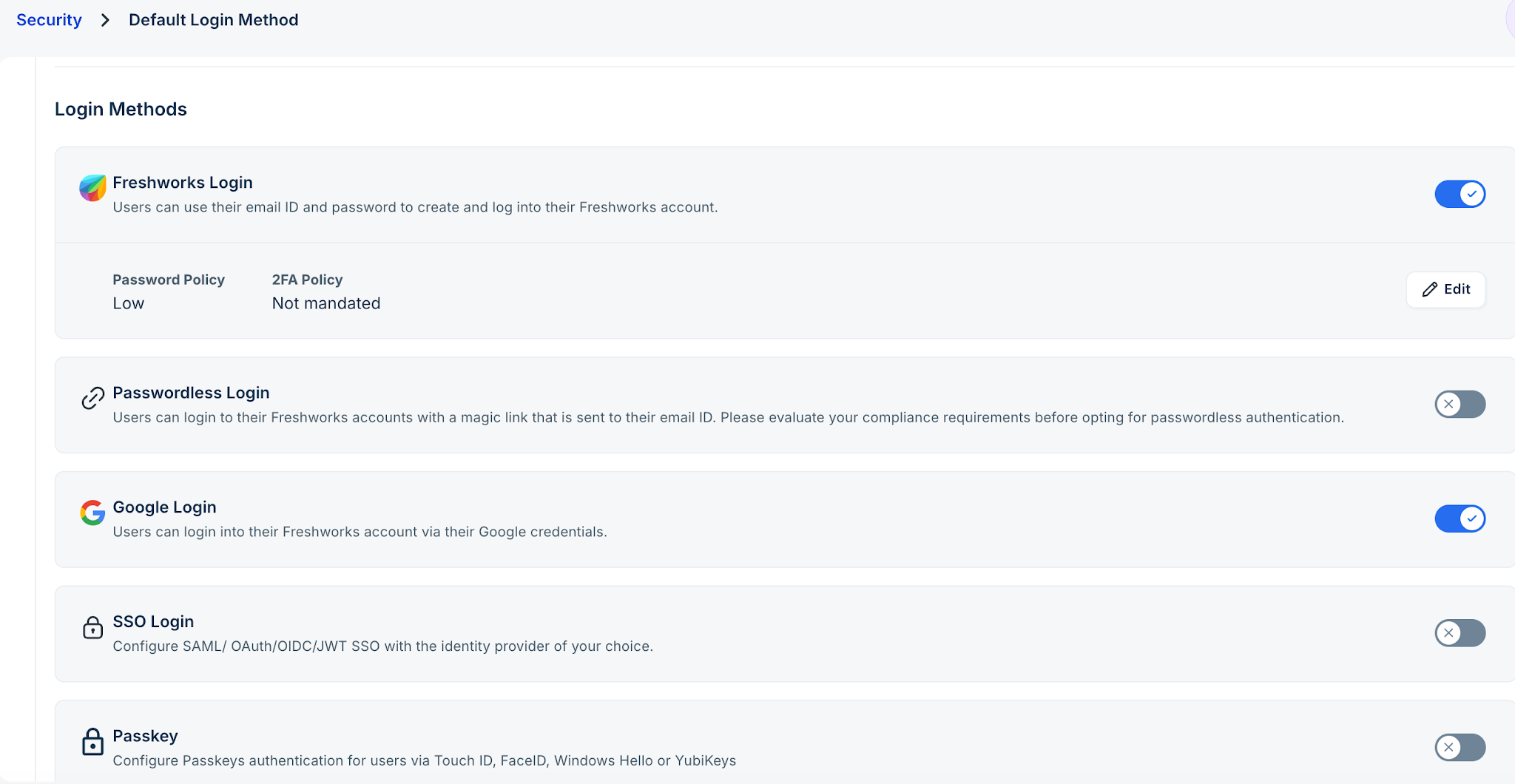Disable the Freshworks Login toggle
Viewport: 1515px width, 784px height.
(x=1460, y=194)
